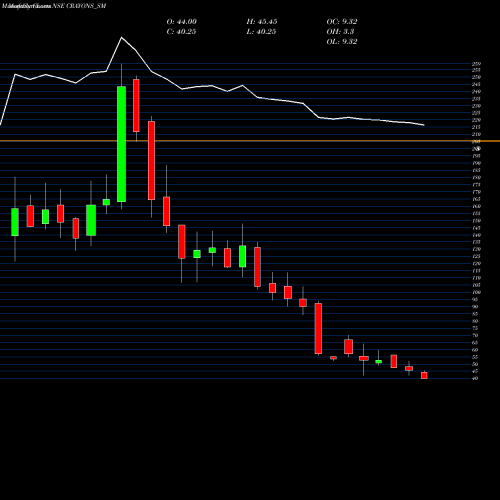This screenshot has width=500, height=500.
Task: Click the orange horizontal price level line
Action: click(x=250, y=141)
